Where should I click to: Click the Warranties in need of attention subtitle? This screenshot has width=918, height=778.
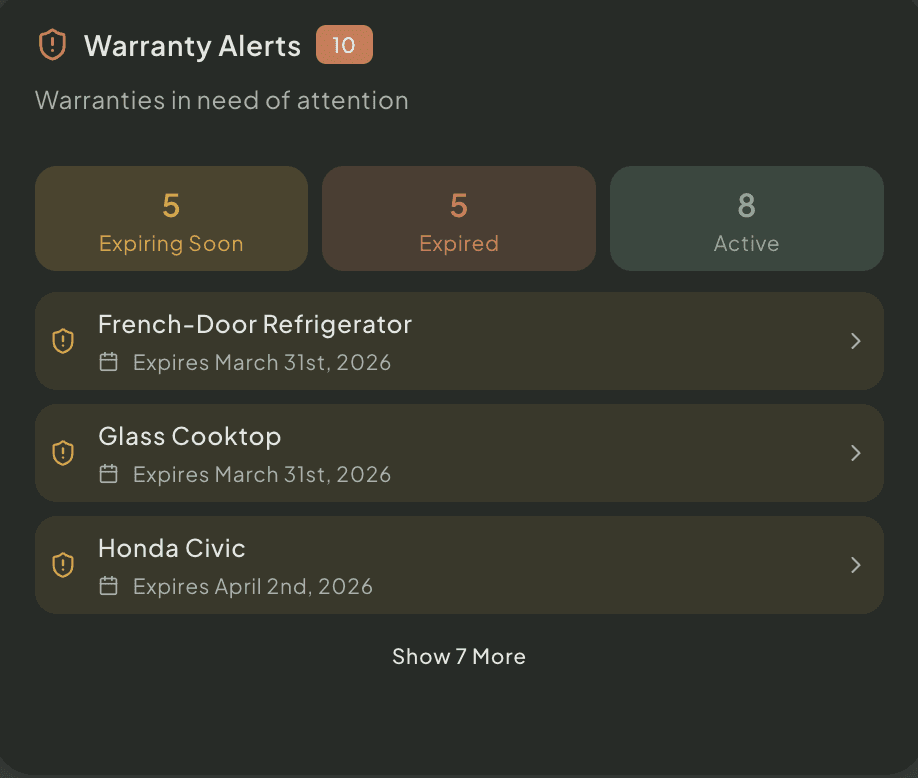(x=221, y=100)
